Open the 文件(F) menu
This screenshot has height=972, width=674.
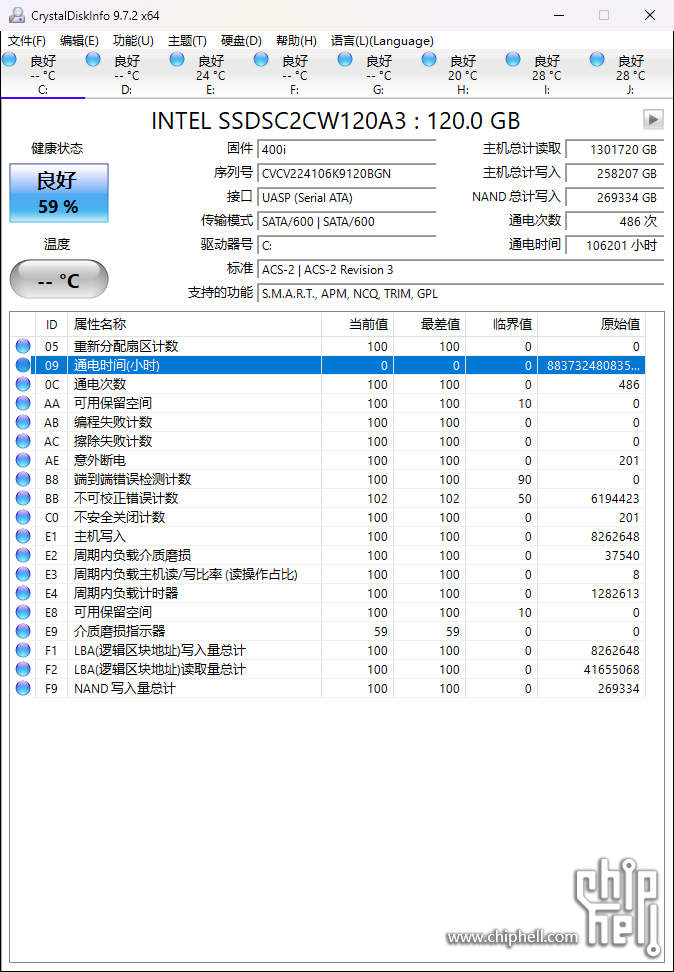coord(27,41)
